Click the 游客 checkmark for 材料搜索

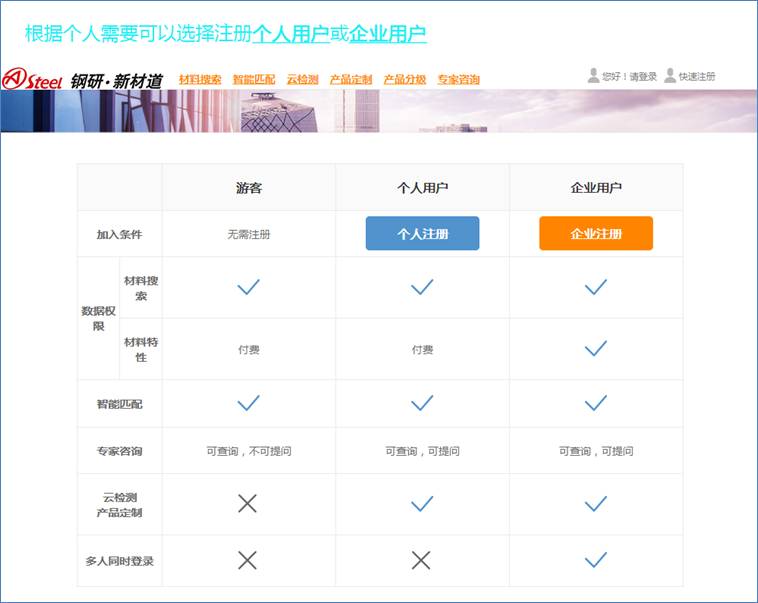pos(248,288)
